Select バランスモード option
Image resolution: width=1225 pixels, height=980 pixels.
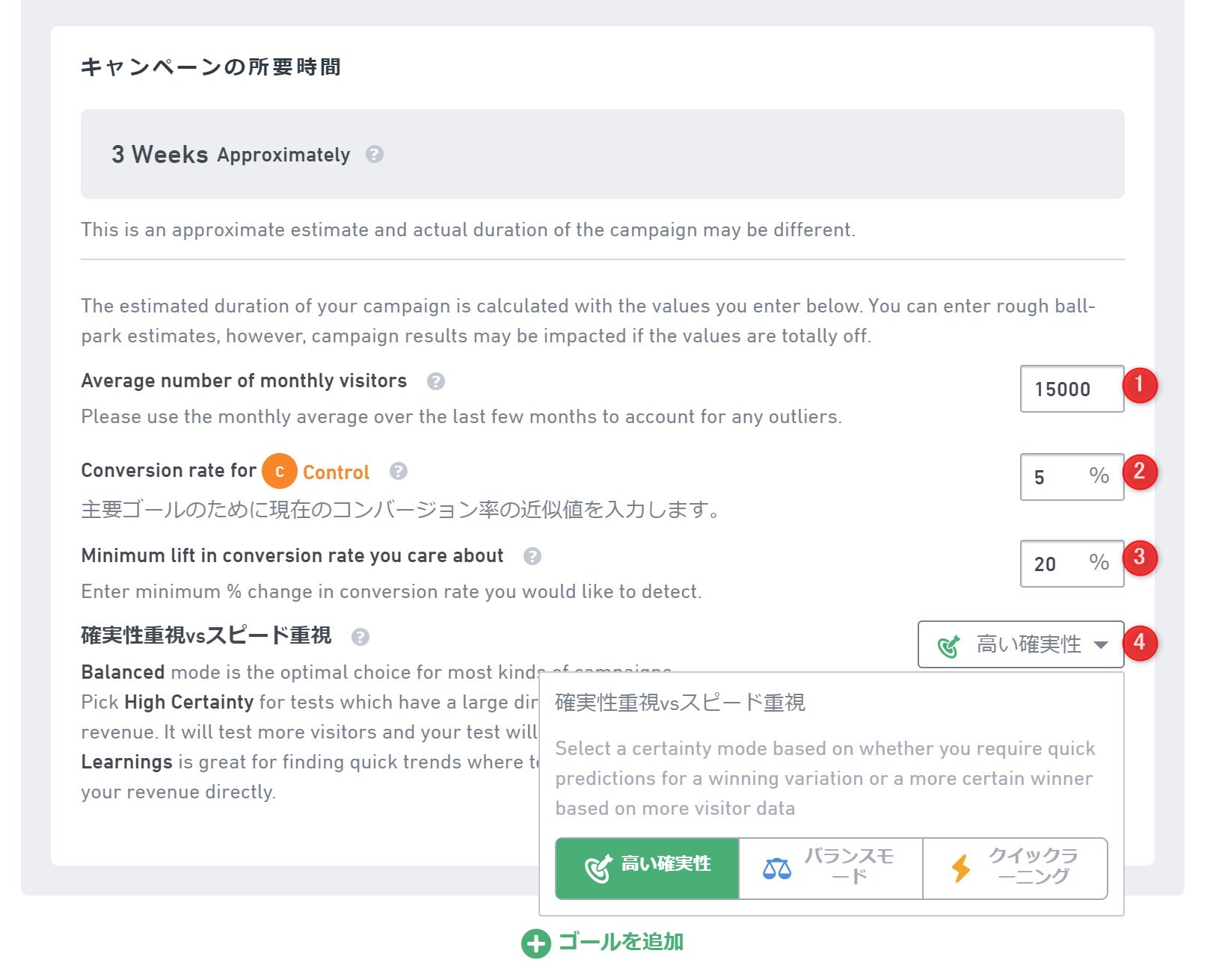[831, 868]
